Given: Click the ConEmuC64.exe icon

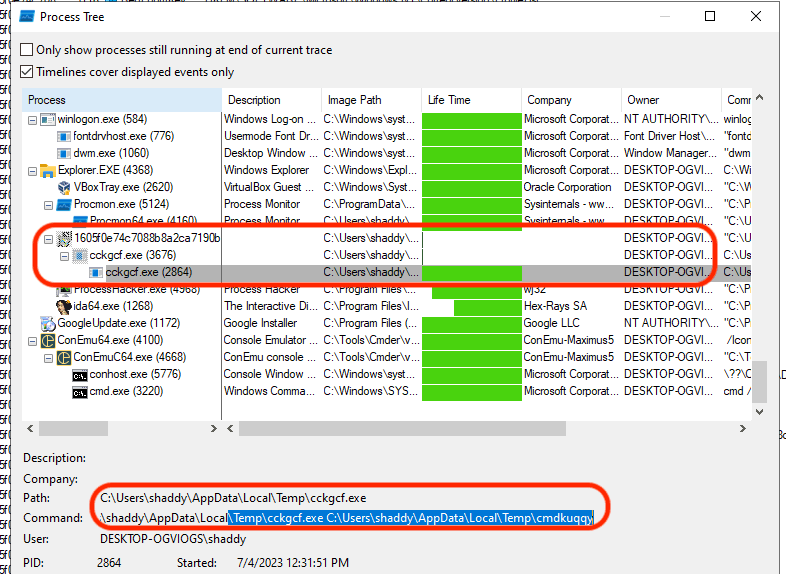Looking at the screenshot, I should tap(64, 358).
